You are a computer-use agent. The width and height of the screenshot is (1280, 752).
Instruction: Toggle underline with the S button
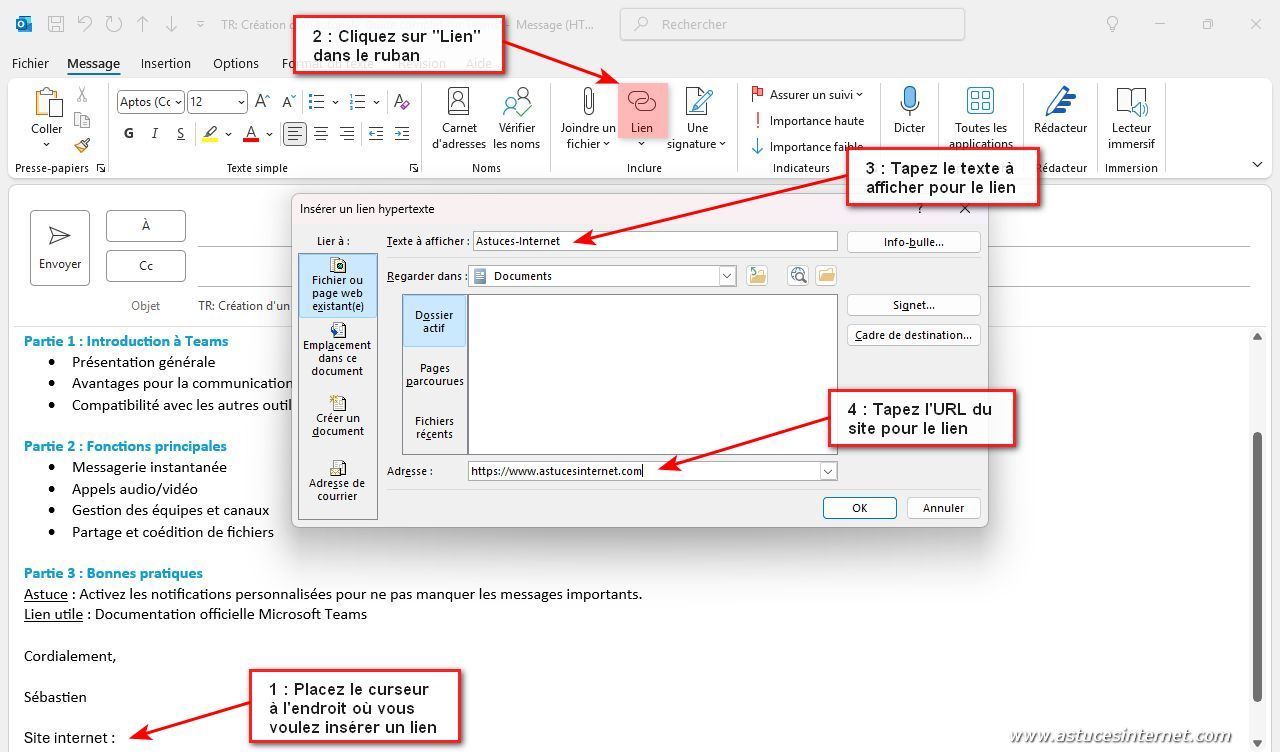point(180,133)
